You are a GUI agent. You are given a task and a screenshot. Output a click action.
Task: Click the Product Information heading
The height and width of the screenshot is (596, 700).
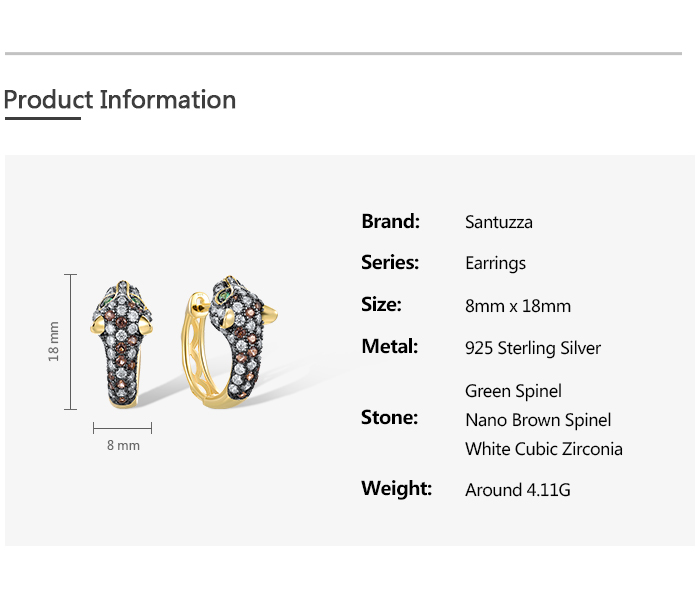(x=120, y=100)
